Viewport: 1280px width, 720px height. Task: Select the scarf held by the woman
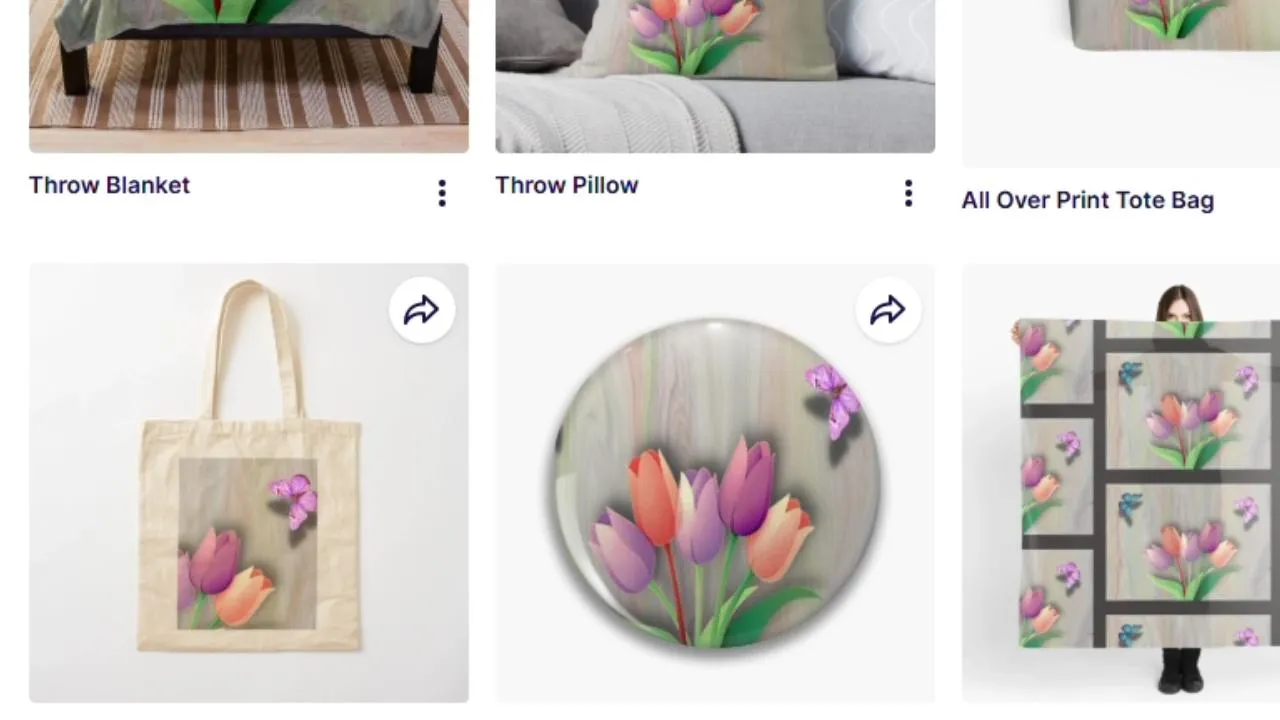1146,483
